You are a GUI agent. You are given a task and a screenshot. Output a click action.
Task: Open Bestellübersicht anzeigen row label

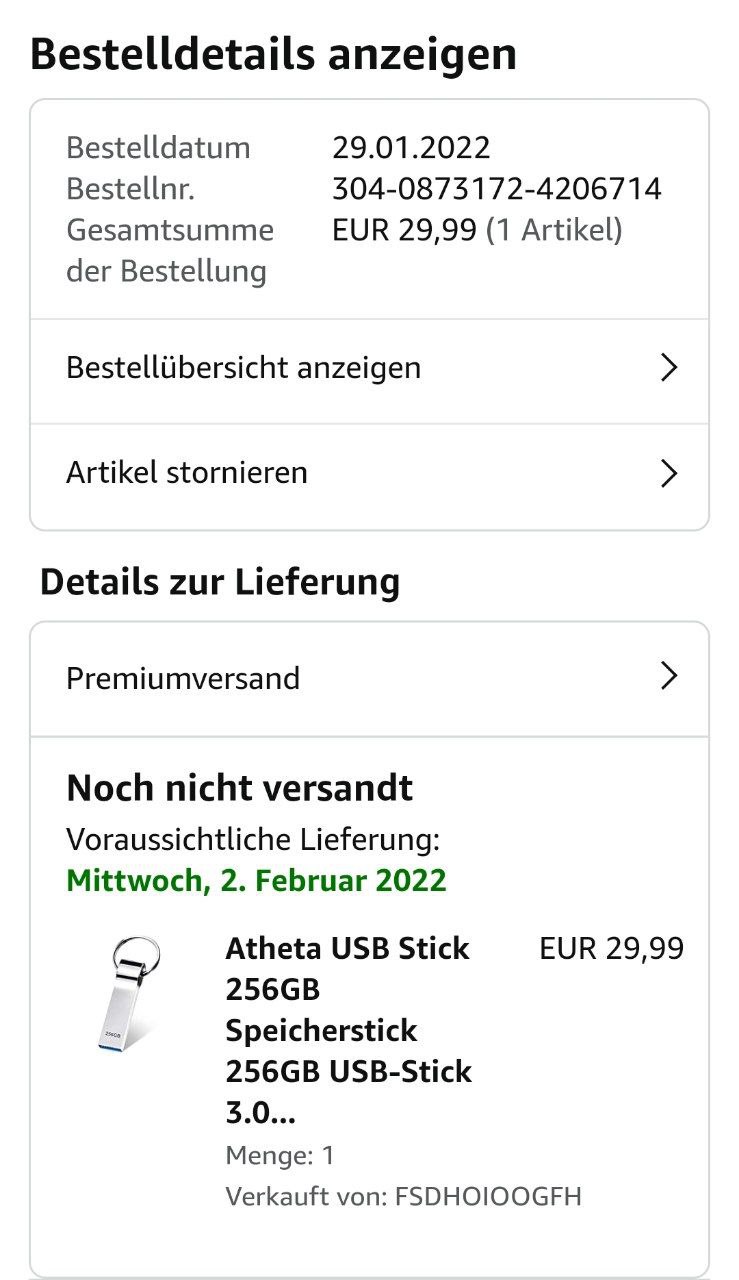[x=243, y=368]
